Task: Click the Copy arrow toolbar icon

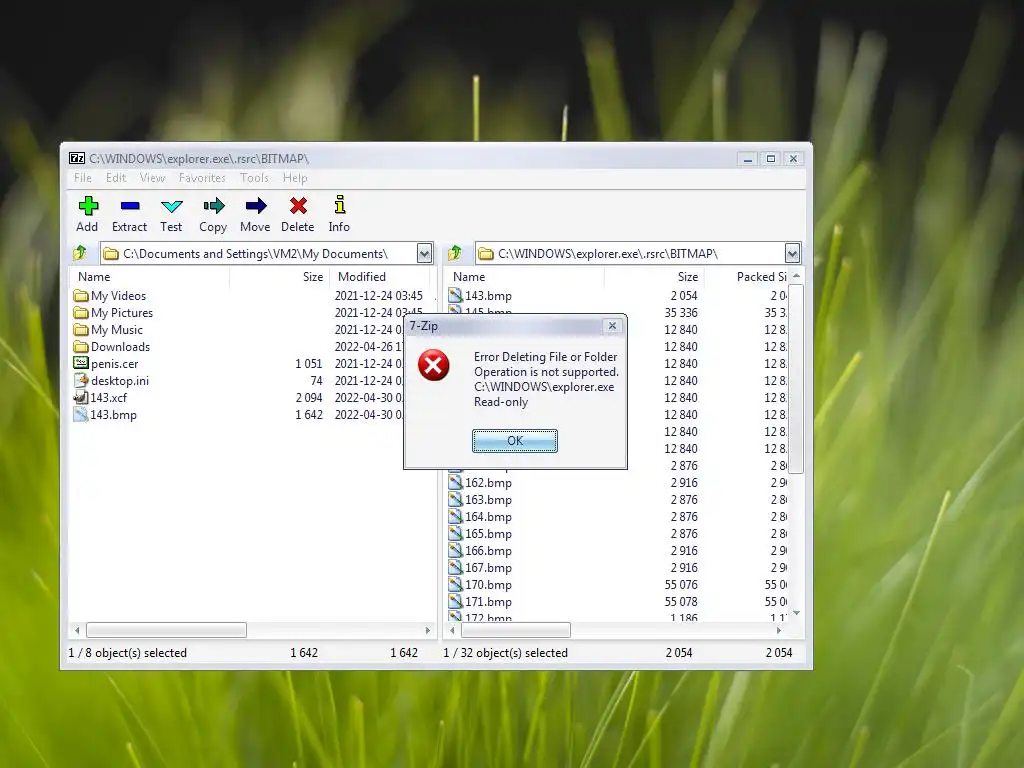Action: coord(214,206)
